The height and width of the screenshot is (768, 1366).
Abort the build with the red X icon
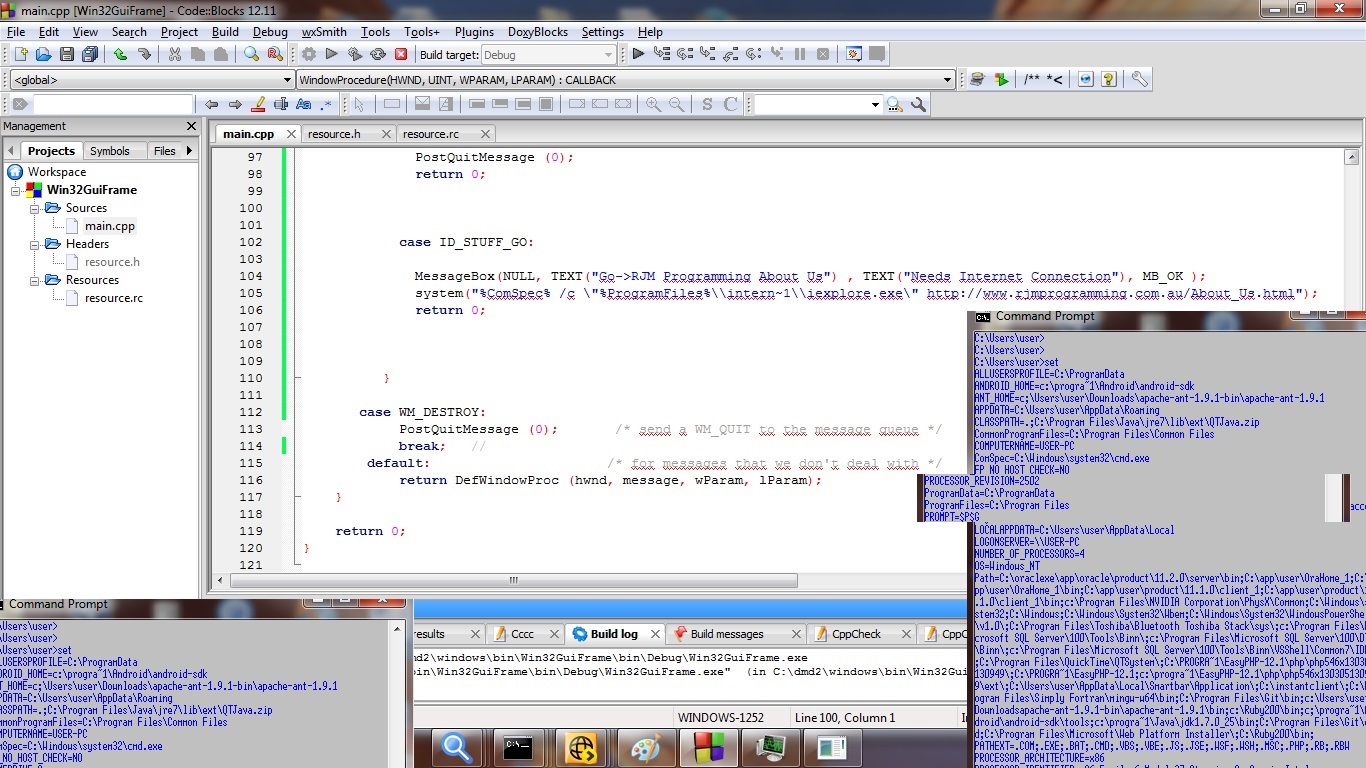tap(401, 54)
